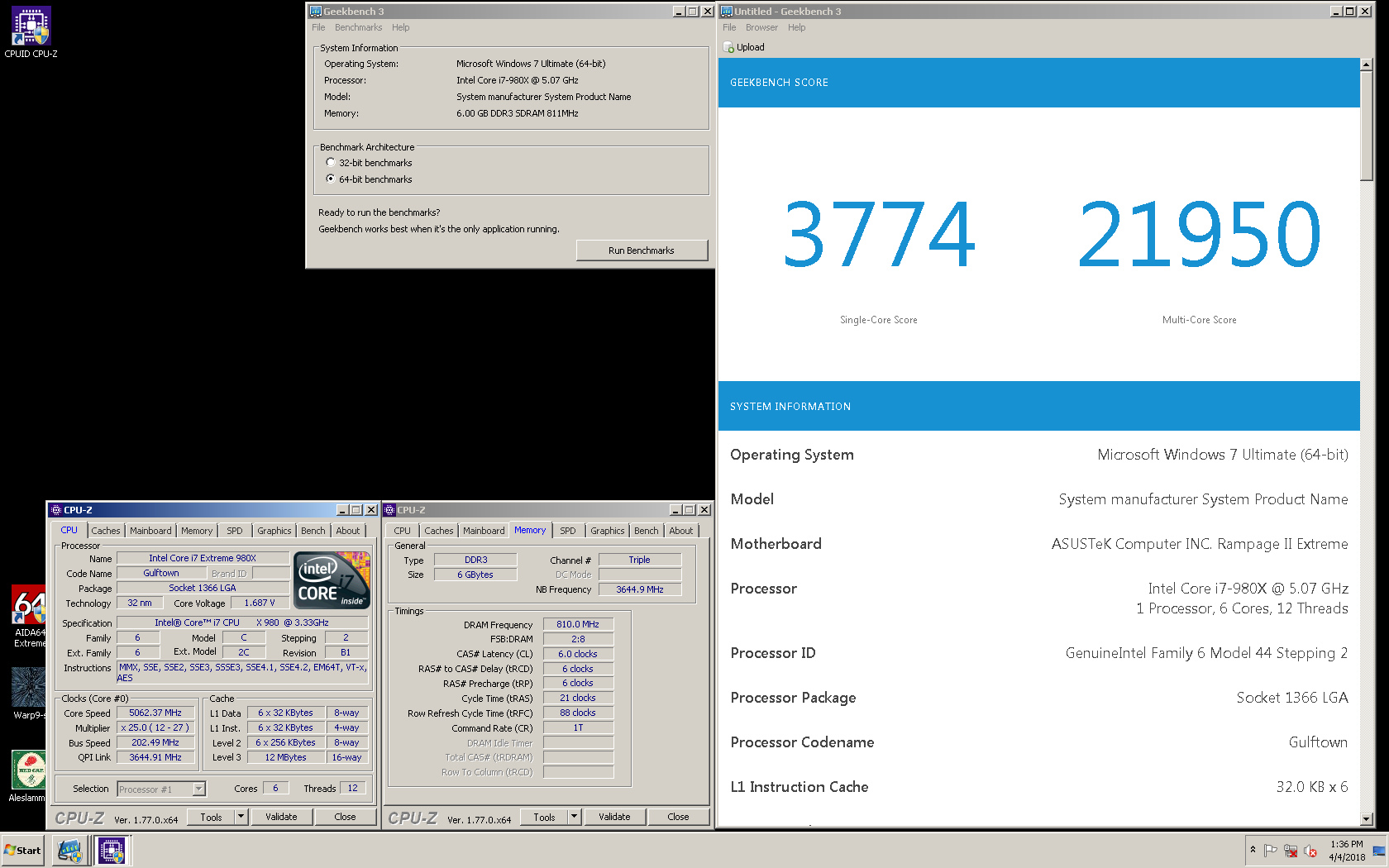
Task: Click the muted volume tray icon
Action: click(x=1310, y=851)
